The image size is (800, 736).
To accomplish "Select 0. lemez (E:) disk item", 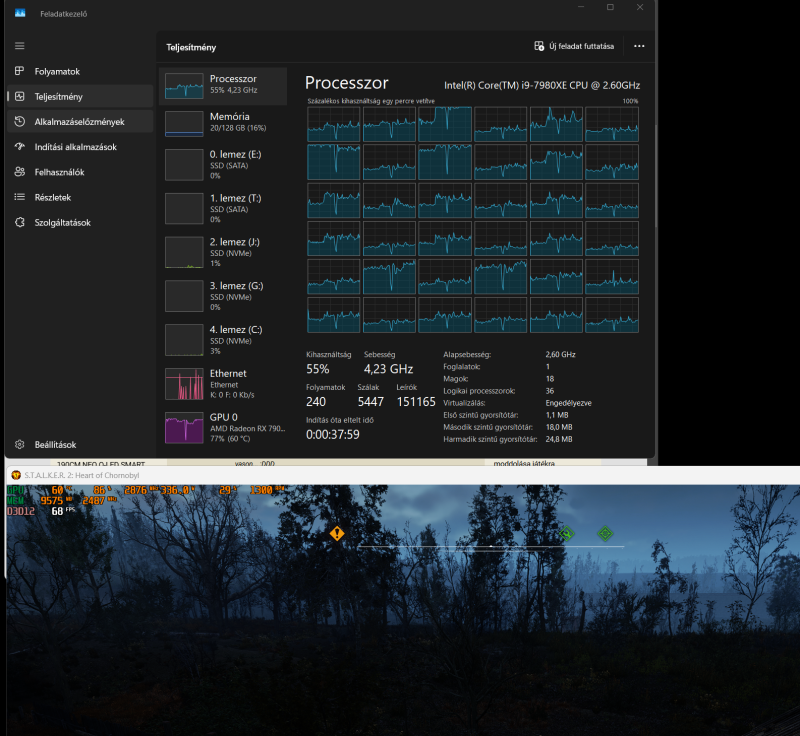I will (x=223, y=164).
